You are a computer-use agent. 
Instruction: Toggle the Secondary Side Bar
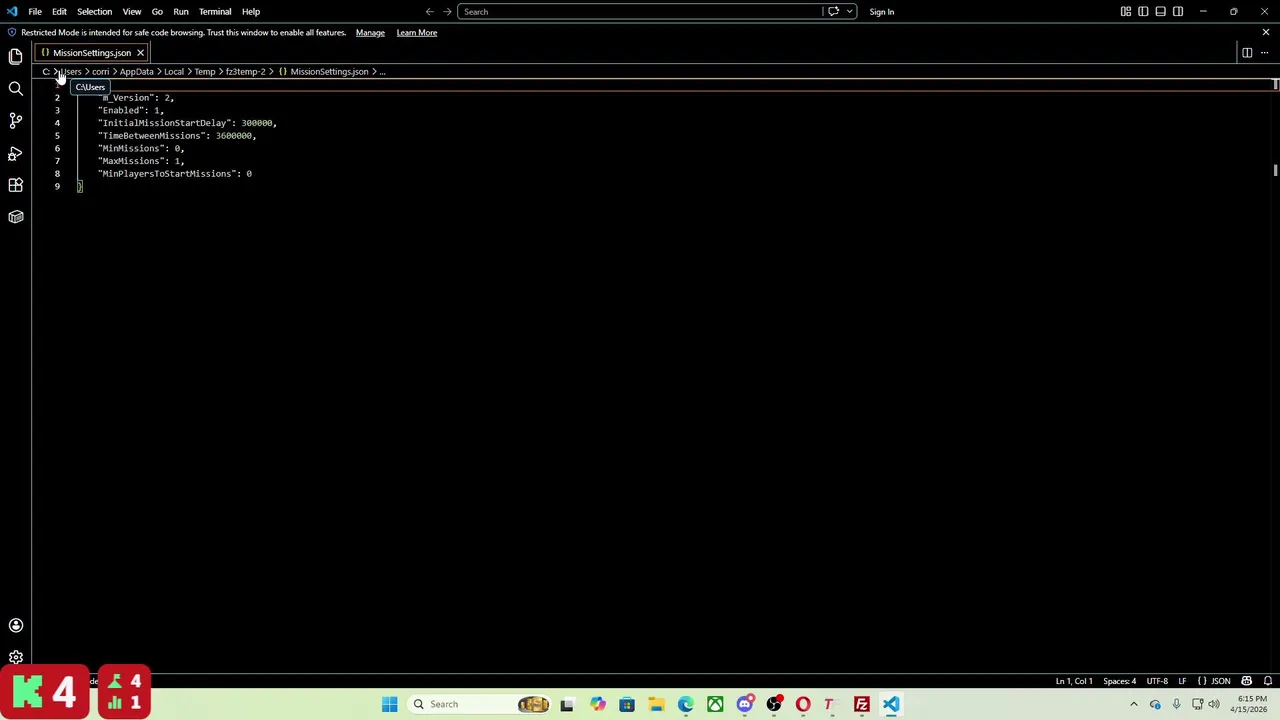(1178, 11)
